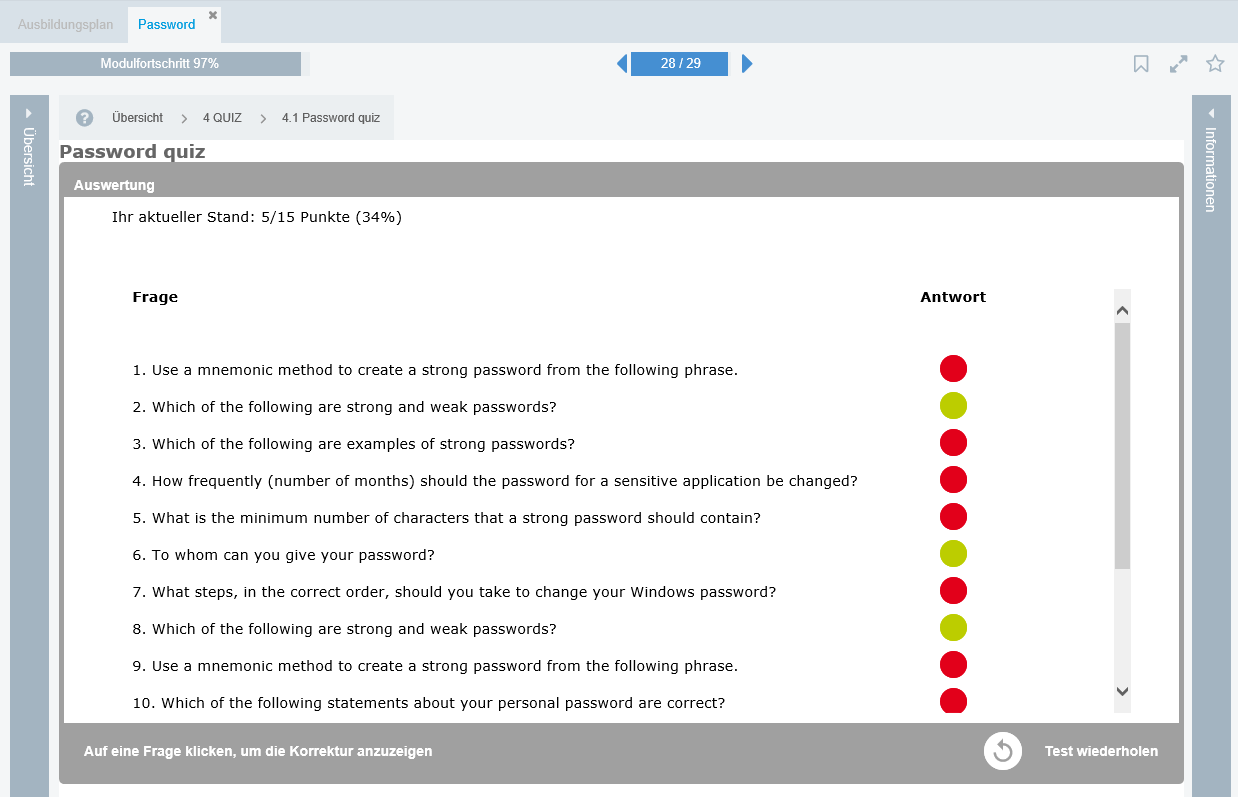Switch to the Ausbildungsplan tab
1238x797 pixels.
pyautogui.click(x=65, y=24)
